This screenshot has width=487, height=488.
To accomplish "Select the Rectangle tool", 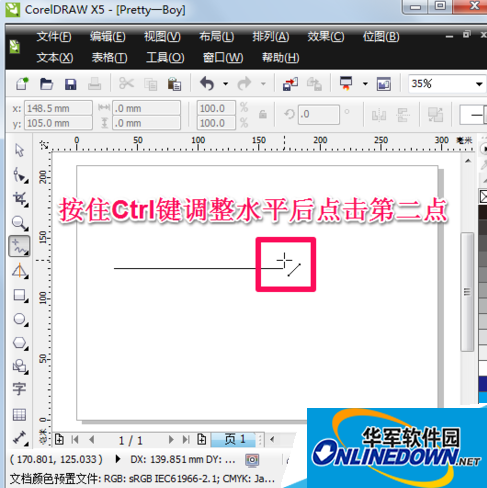I will coord(20,296).
